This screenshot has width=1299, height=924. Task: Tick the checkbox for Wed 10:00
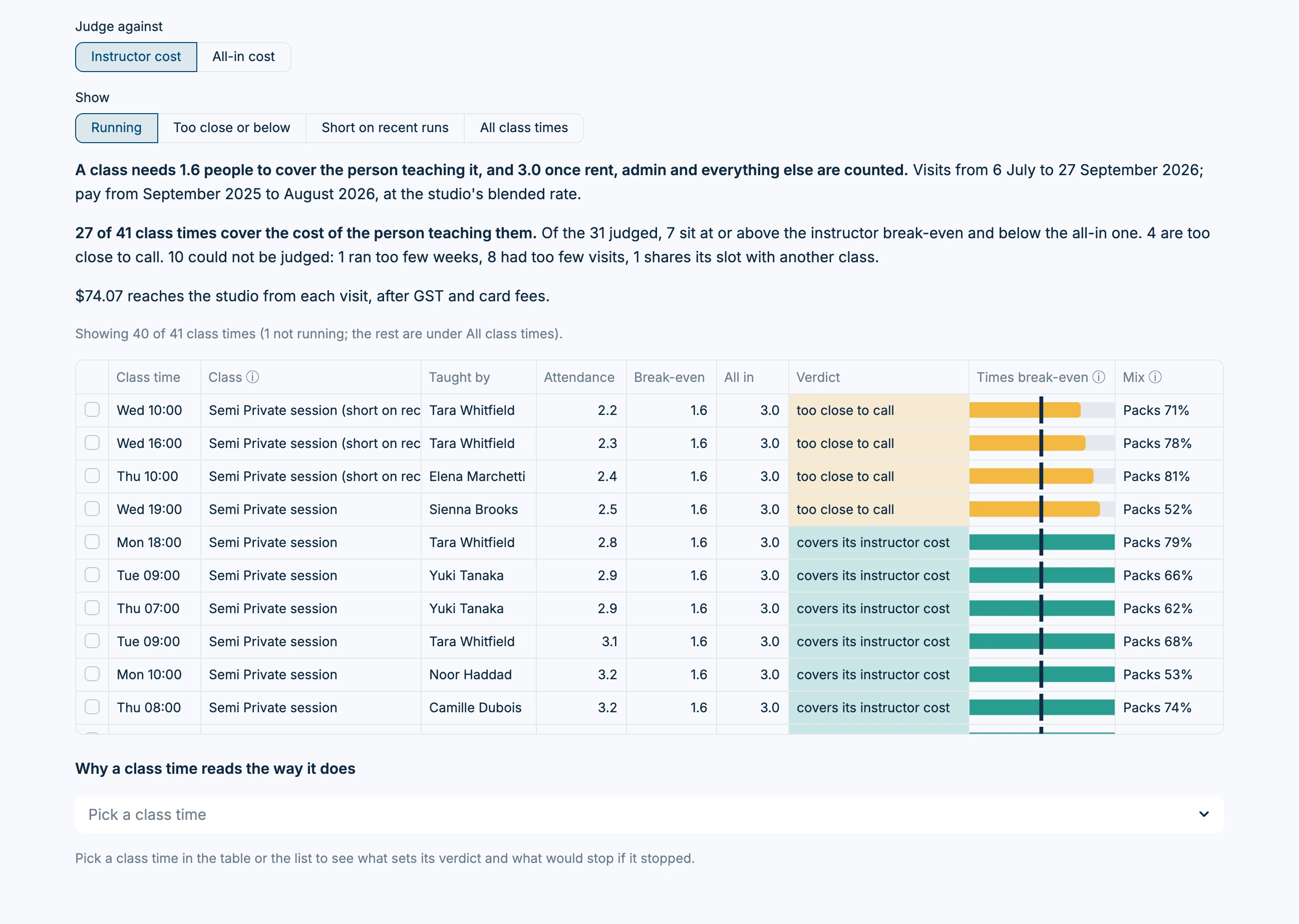[x=92, y=409]
